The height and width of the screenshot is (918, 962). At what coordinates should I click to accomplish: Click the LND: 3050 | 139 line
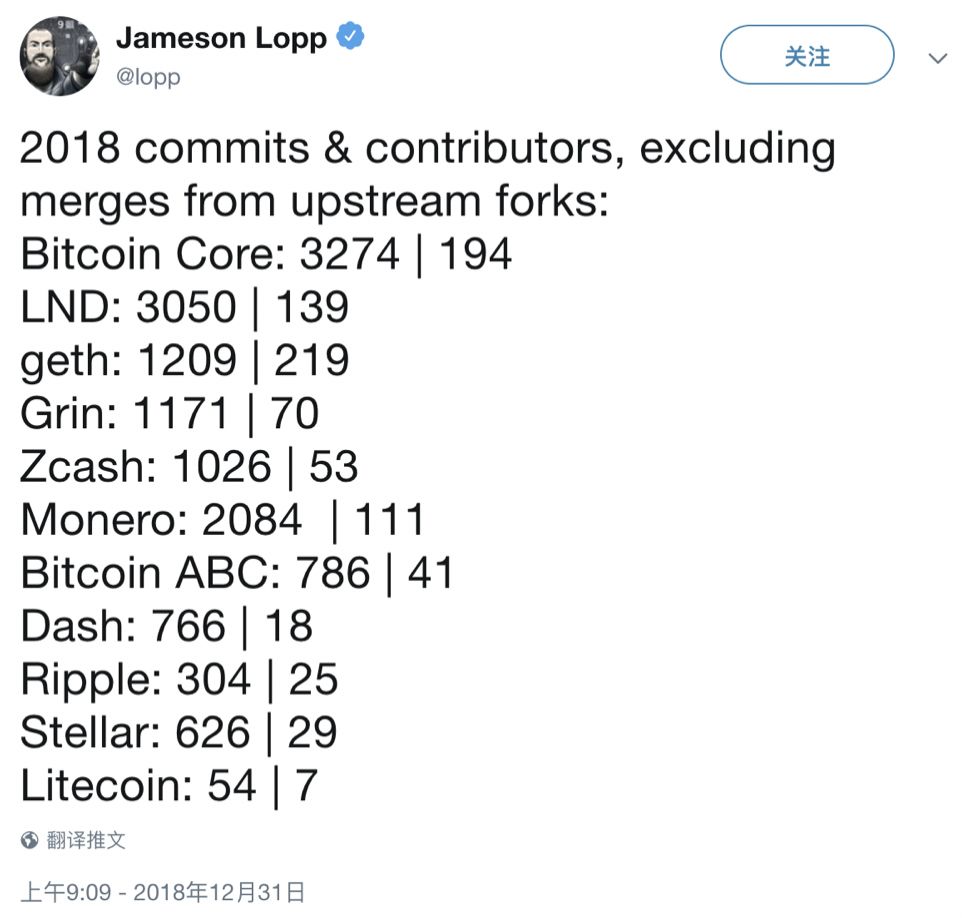coord(185,307)
